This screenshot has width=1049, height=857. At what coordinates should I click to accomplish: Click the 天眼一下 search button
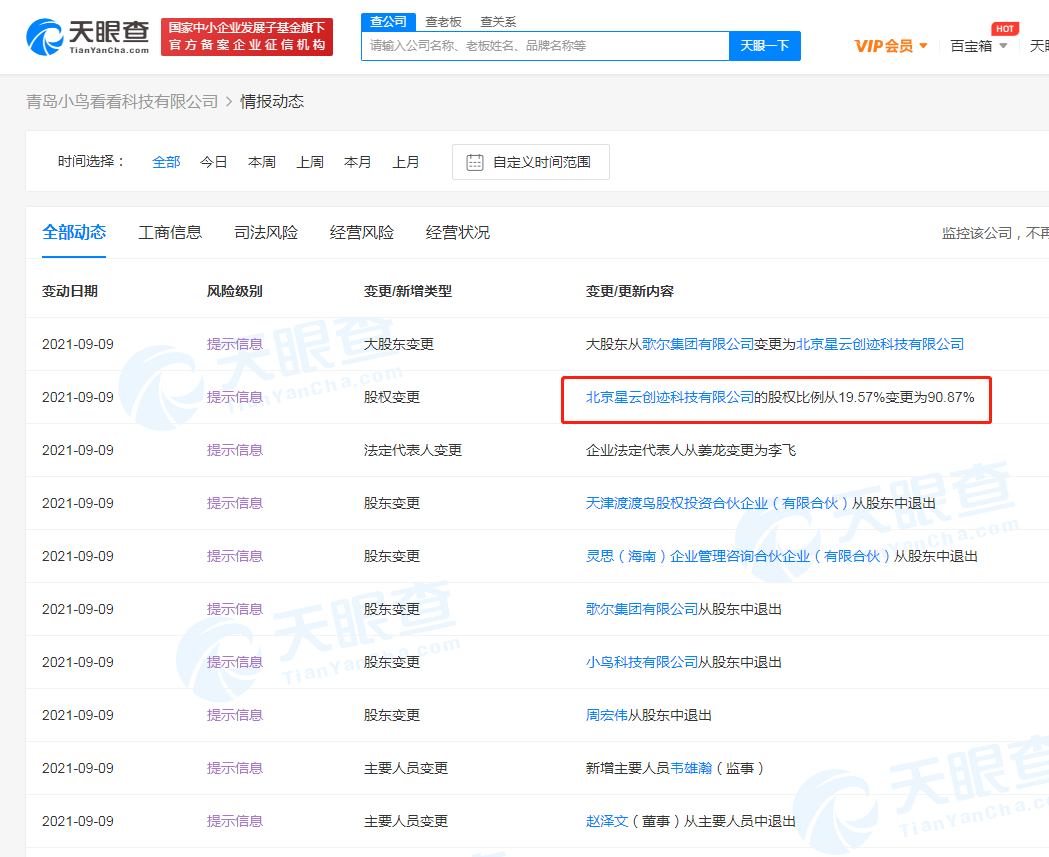pyautogui.click(x=765, y=45)
